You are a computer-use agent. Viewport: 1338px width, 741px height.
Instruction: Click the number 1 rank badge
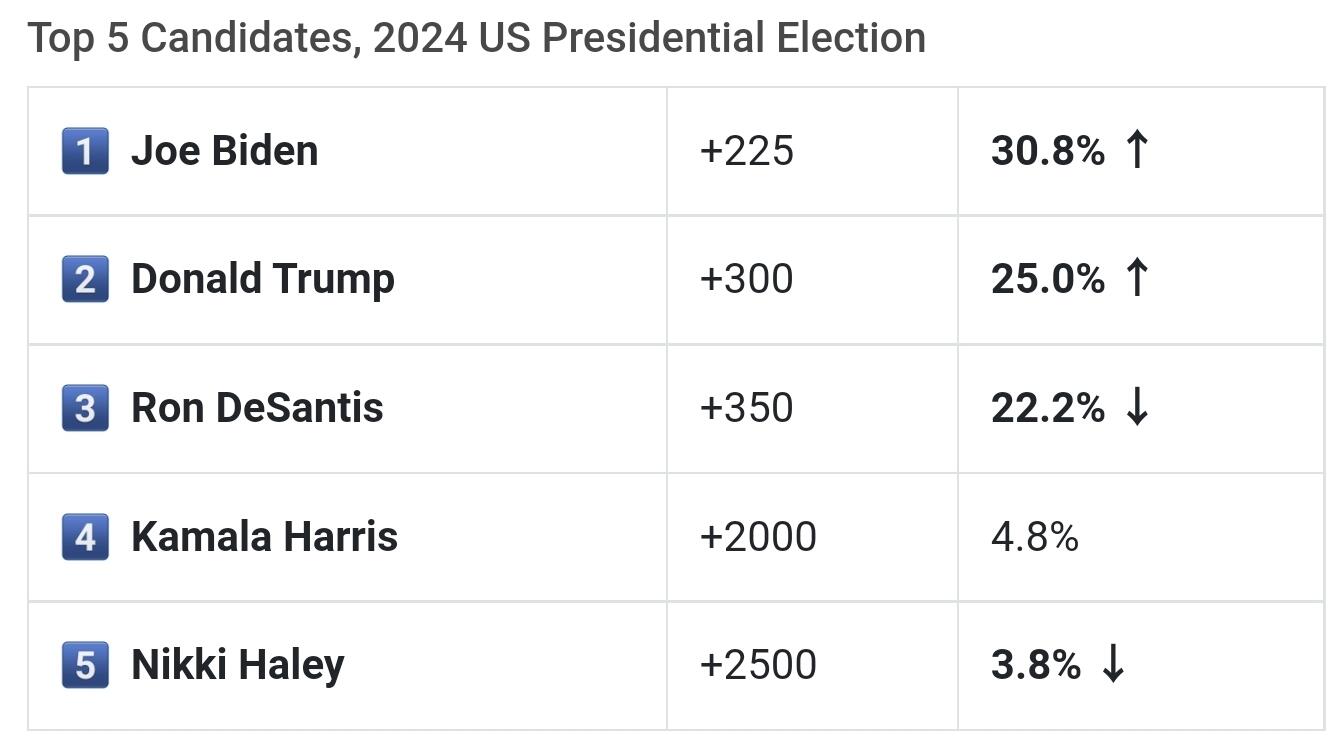pos(85,151)
